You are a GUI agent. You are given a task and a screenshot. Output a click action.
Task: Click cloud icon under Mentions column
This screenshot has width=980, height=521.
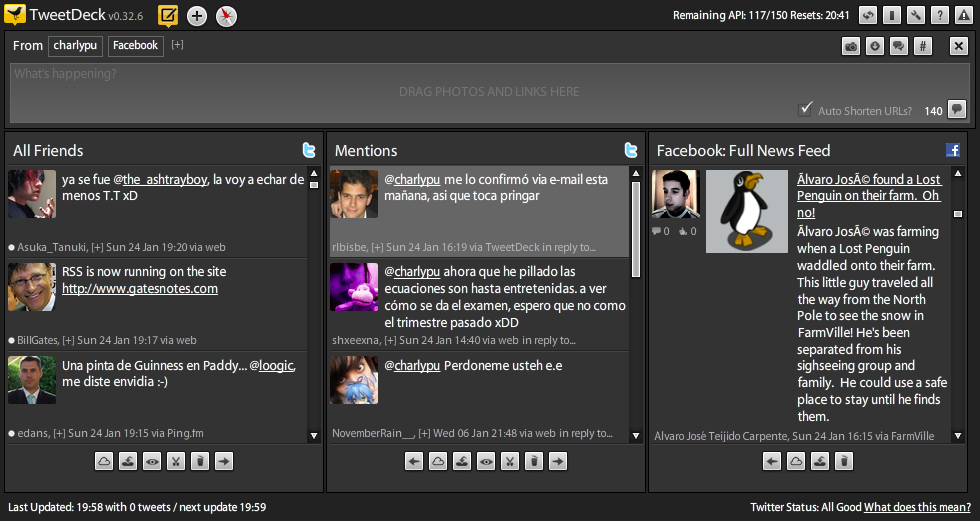click(438, 461)
